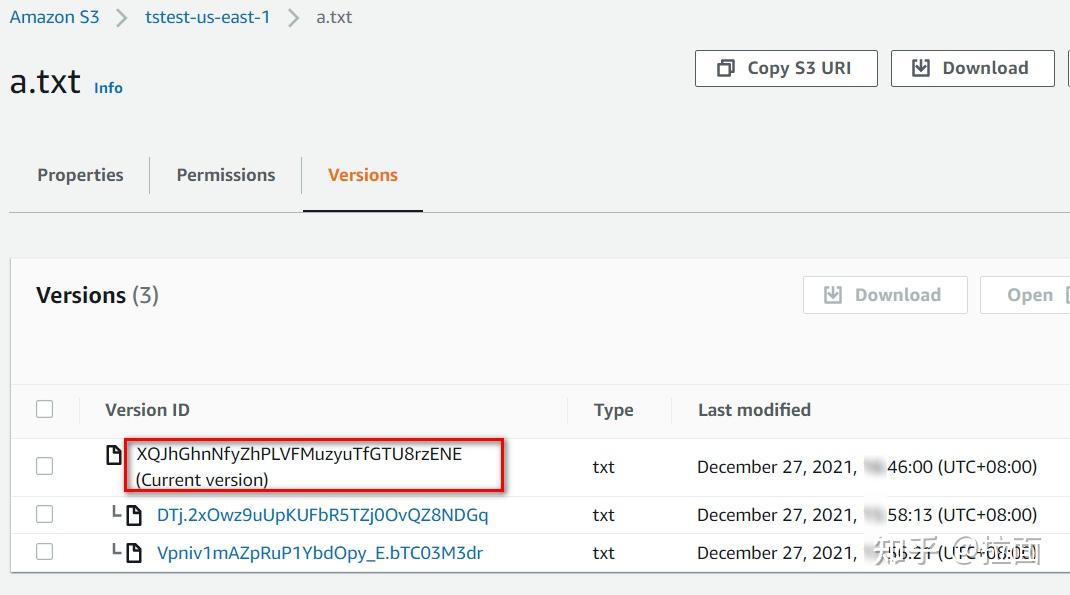Click the Last modified column header
Screen dimensions: 1070x595
pos(754,410)
